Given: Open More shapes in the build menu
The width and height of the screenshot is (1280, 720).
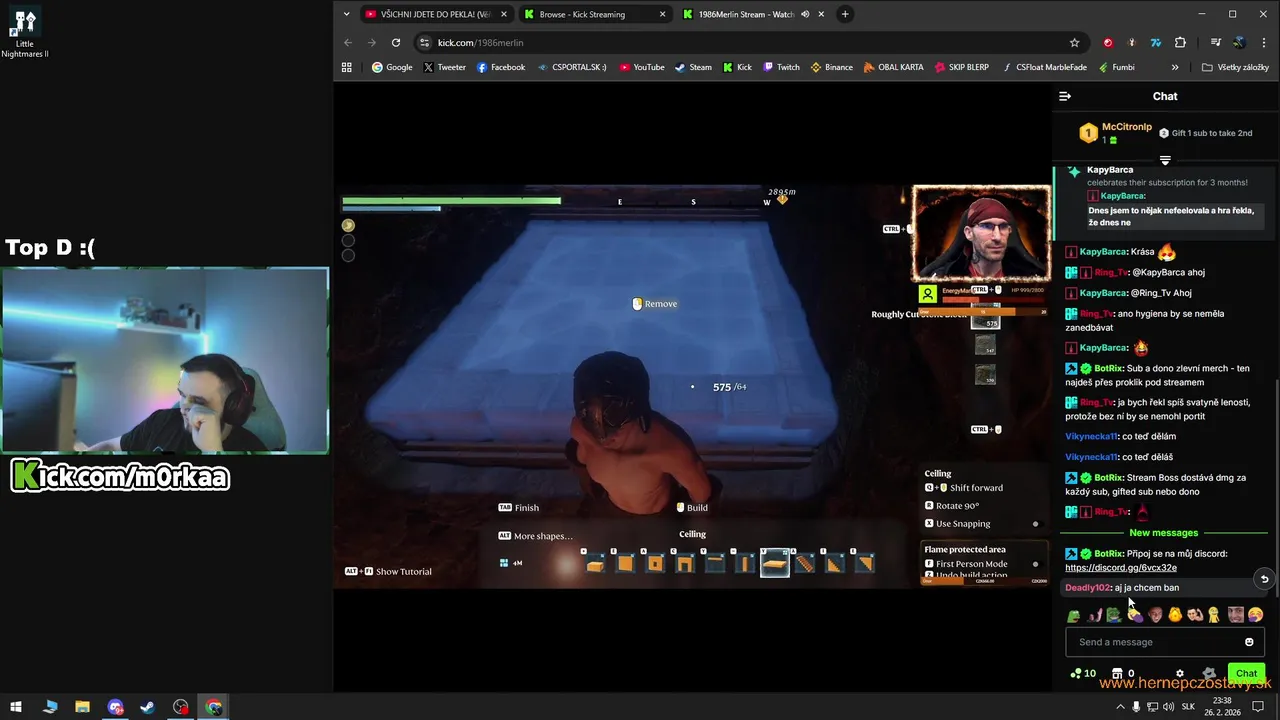Looking at the screenshot, I should 536,536.
